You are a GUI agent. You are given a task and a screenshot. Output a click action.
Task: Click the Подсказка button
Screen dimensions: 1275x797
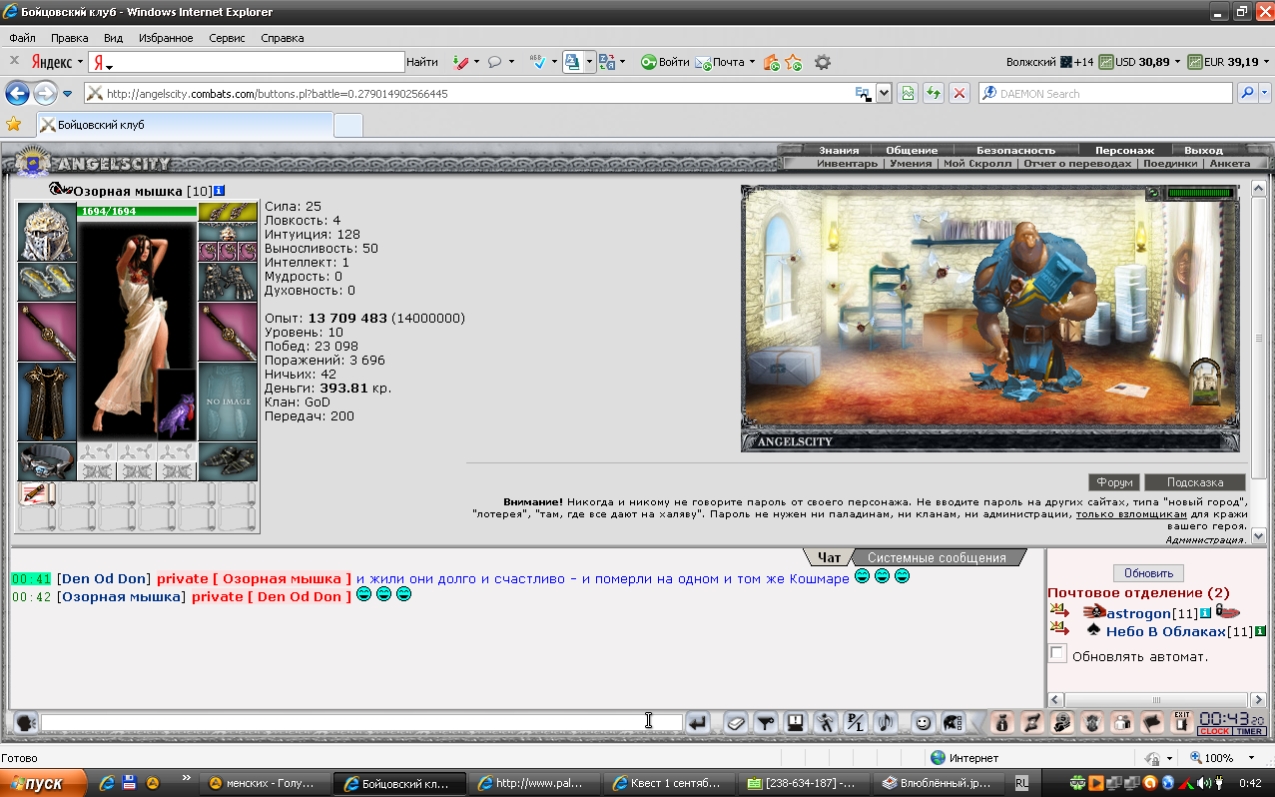tap(1195, 482)
